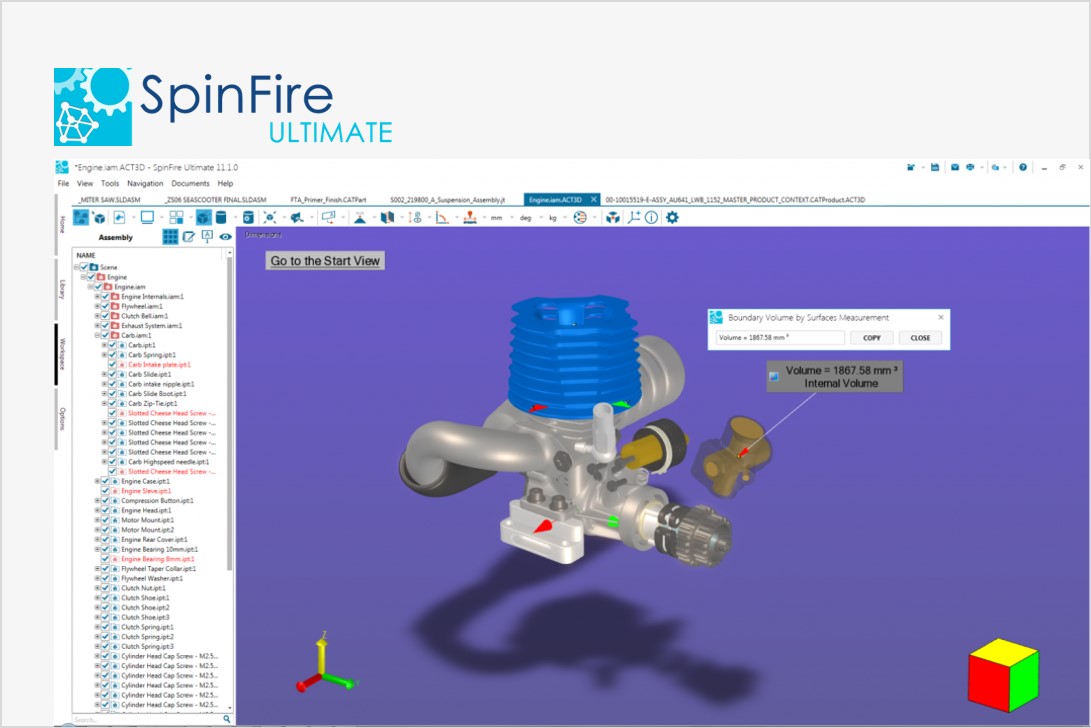Click the Go to the Start View button
This screenshot has height=728, width=1091.
click(x=325, y=261)
